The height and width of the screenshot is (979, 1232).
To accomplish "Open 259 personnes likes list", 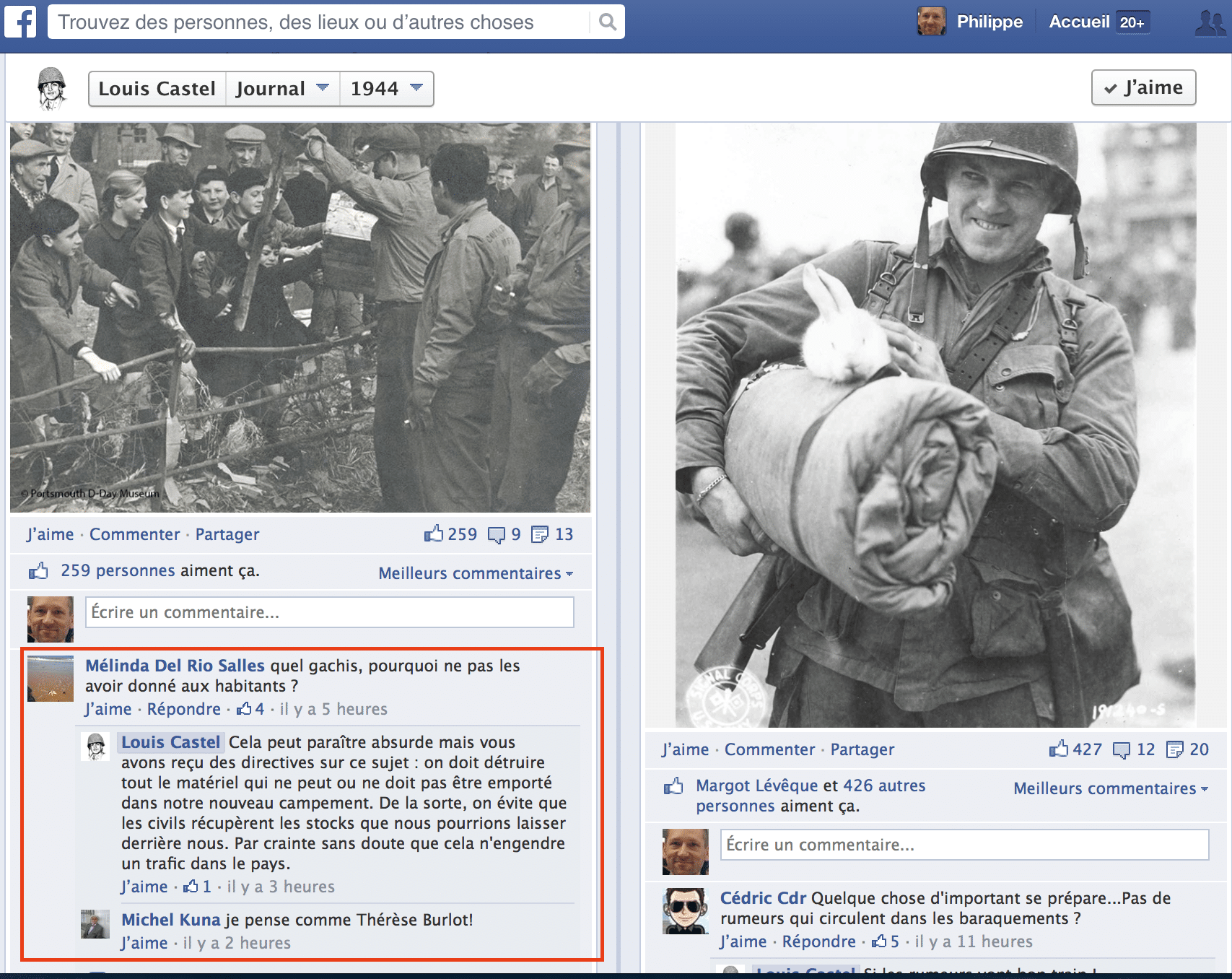I will click(118, 570).
